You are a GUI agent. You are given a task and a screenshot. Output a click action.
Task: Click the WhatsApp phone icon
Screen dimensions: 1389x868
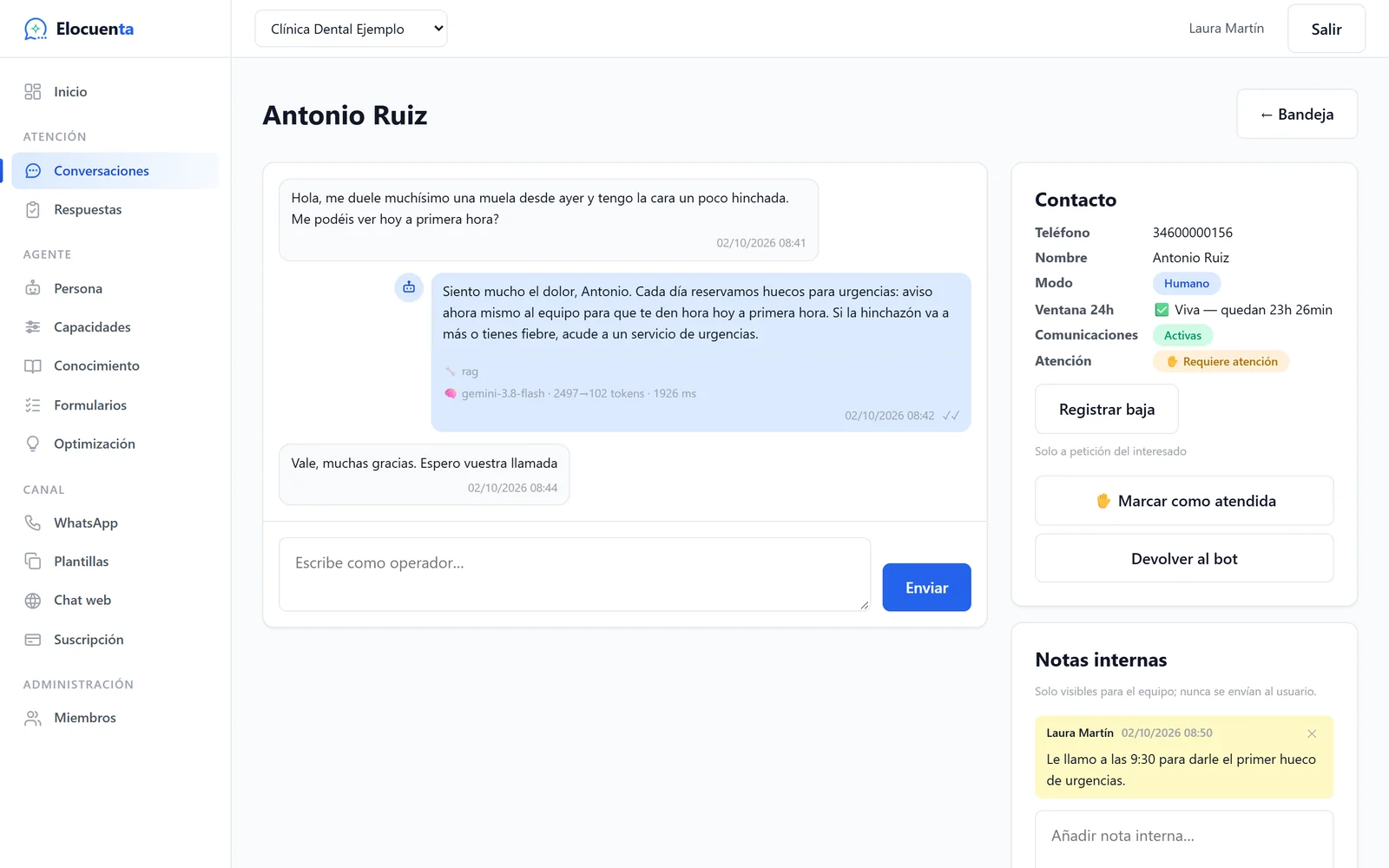33,523
